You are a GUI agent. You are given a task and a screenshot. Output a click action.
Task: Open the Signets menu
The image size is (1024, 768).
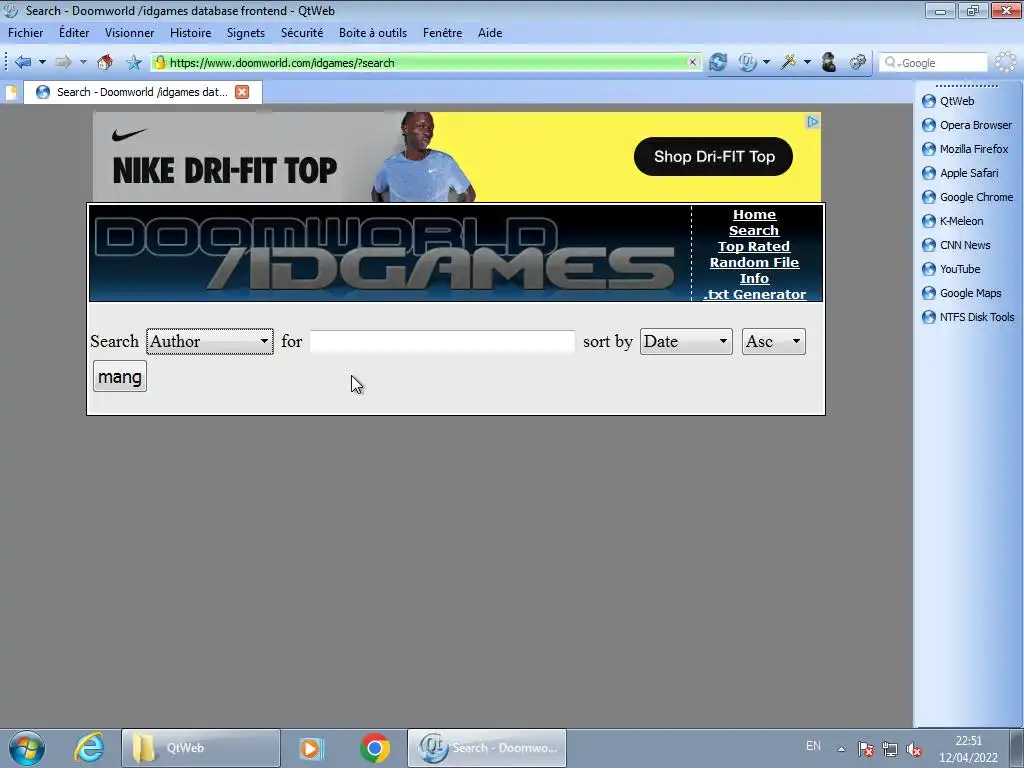click(246, 33)
